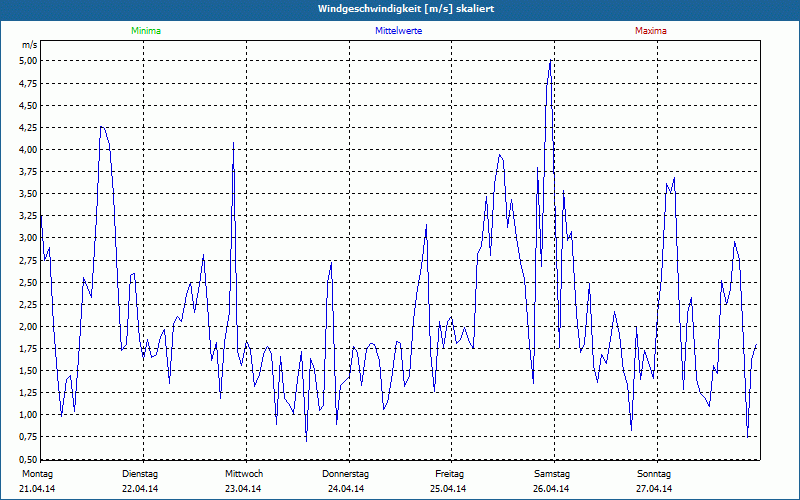Click the date 26.04.14
The image size is (800, 500).
click(551, 489)
